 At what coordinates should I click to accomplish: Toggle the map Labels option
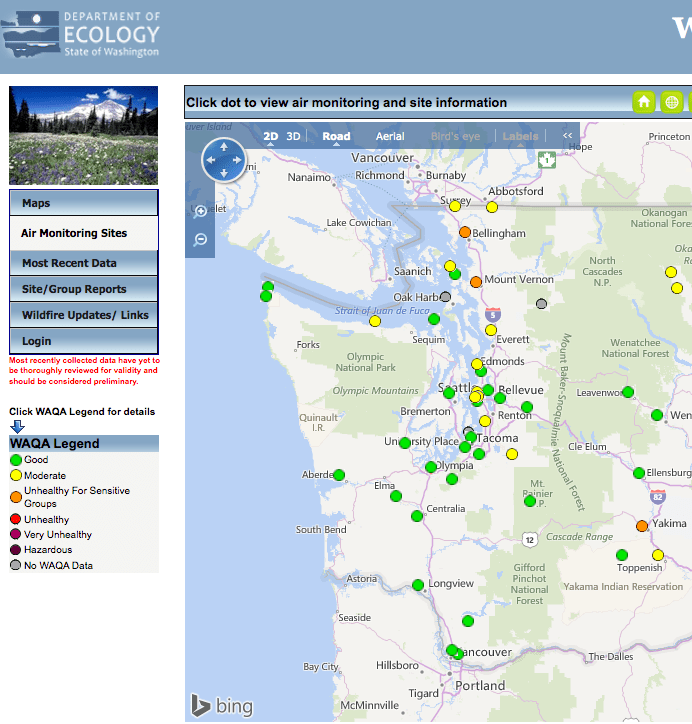tap(520, 136)
